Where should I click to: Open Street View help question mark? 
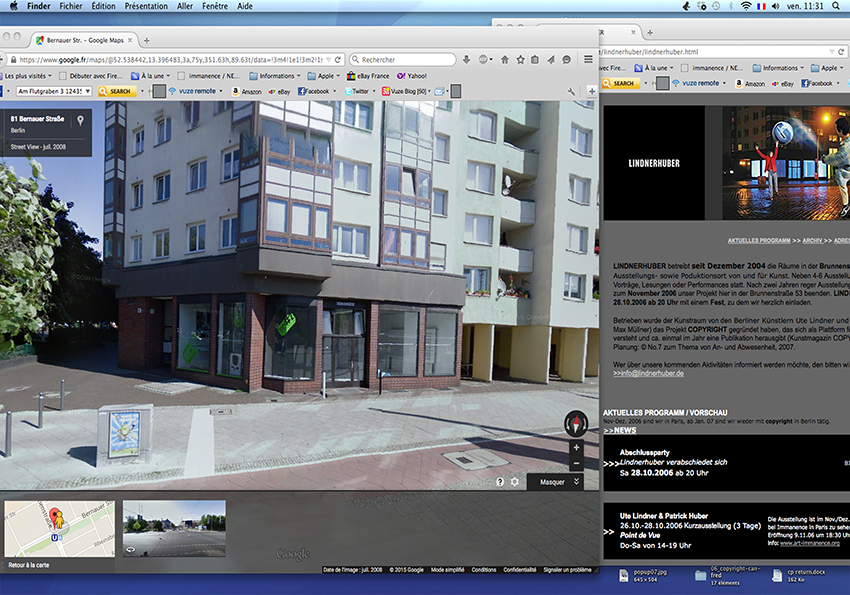click(x=500, y=482)
